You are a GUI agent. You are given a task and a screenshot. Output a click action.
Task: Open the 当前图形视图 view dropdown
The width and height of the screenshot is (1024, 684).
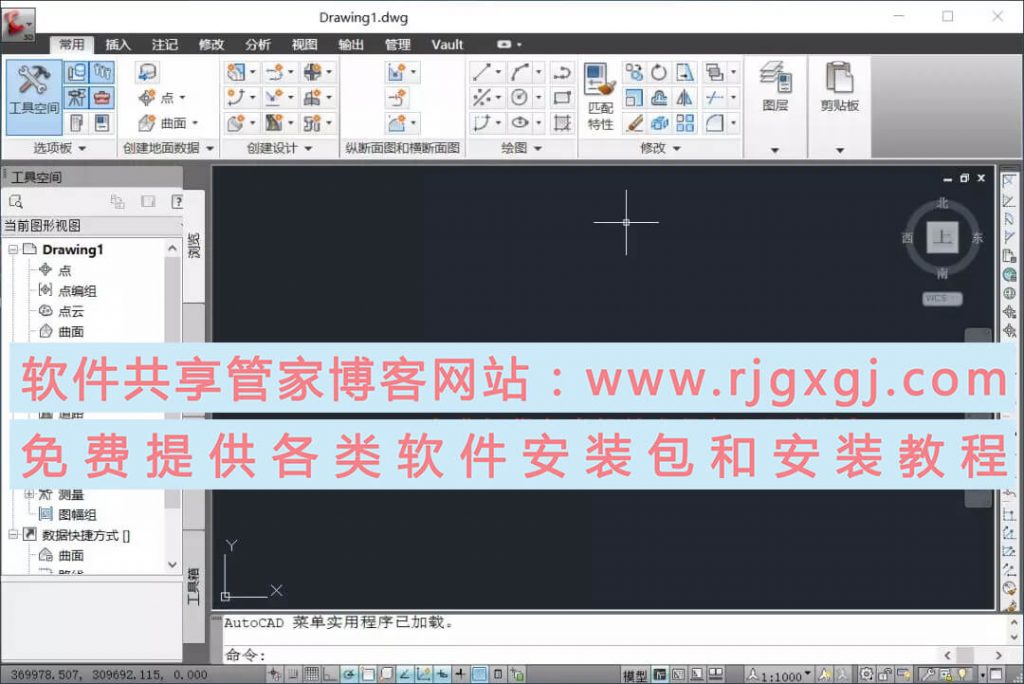pos(93,226)
